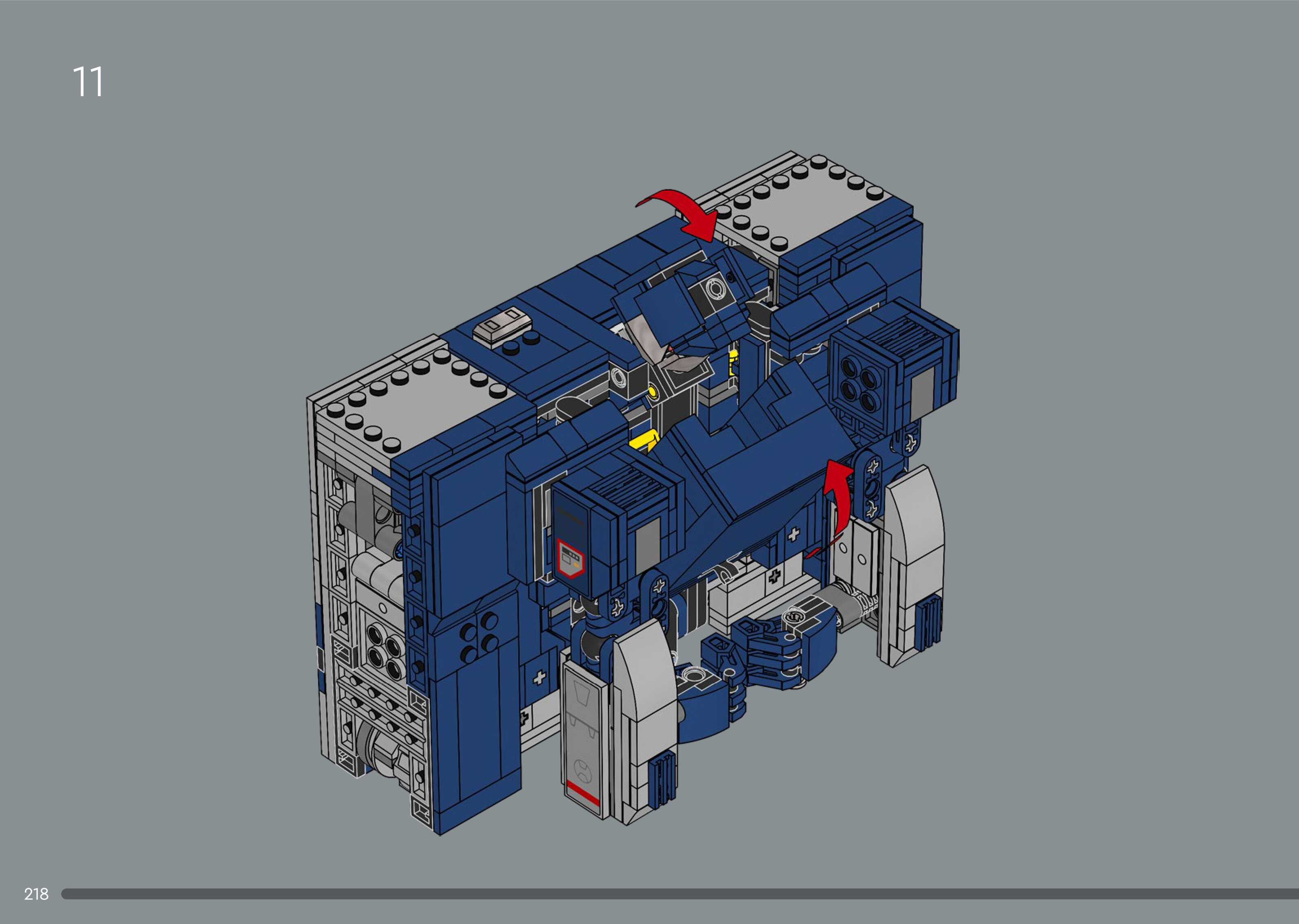Click the page number 218
Image resolution: width=1299 pixels, height=924 pixels.
point(36,894)
